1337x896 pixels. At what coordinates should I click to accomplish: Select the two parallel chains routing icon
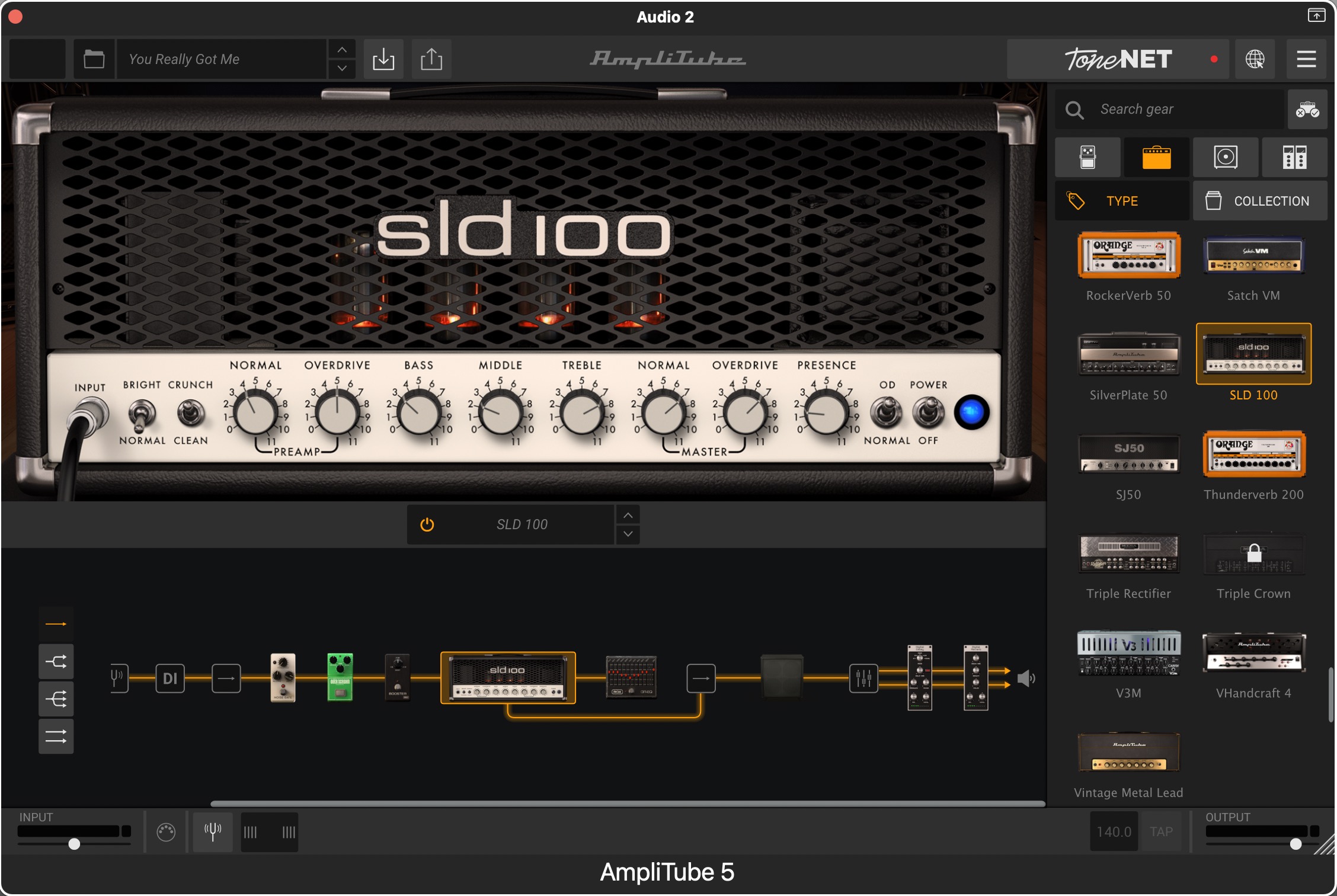click(x=56, y=737)
